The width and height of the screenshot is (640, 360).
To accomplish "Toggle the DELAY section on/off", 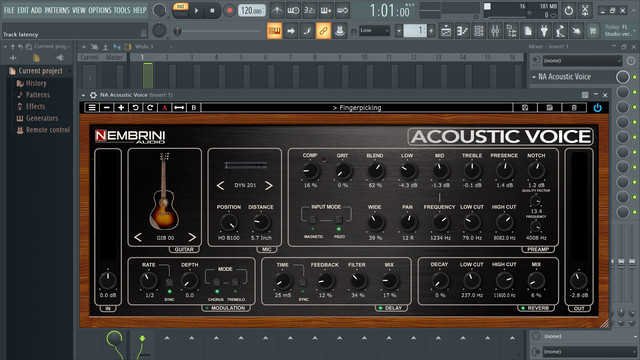I will click(380, 308).
